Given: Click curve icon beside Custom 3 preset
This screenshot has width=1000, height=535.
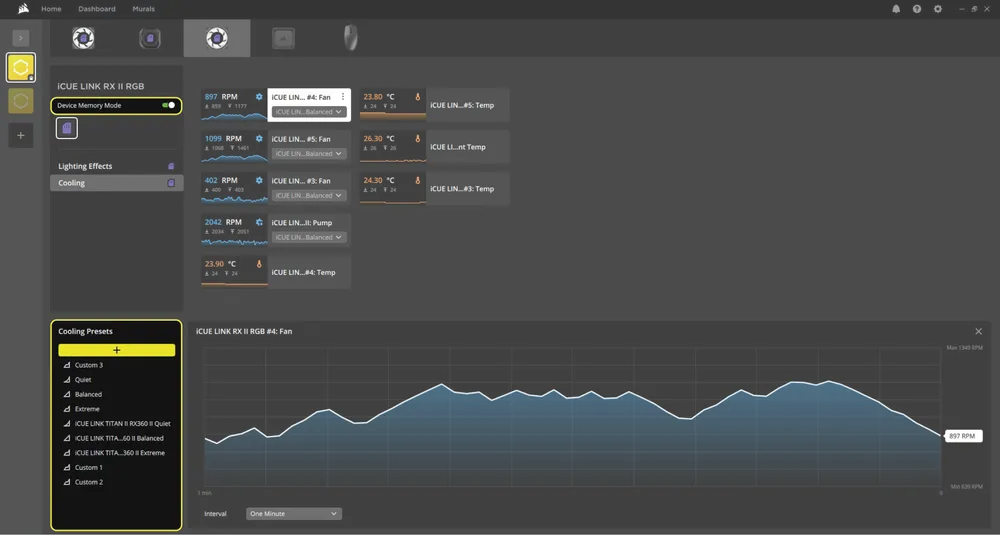Looking at the screenshot, I should pos(66,365).
